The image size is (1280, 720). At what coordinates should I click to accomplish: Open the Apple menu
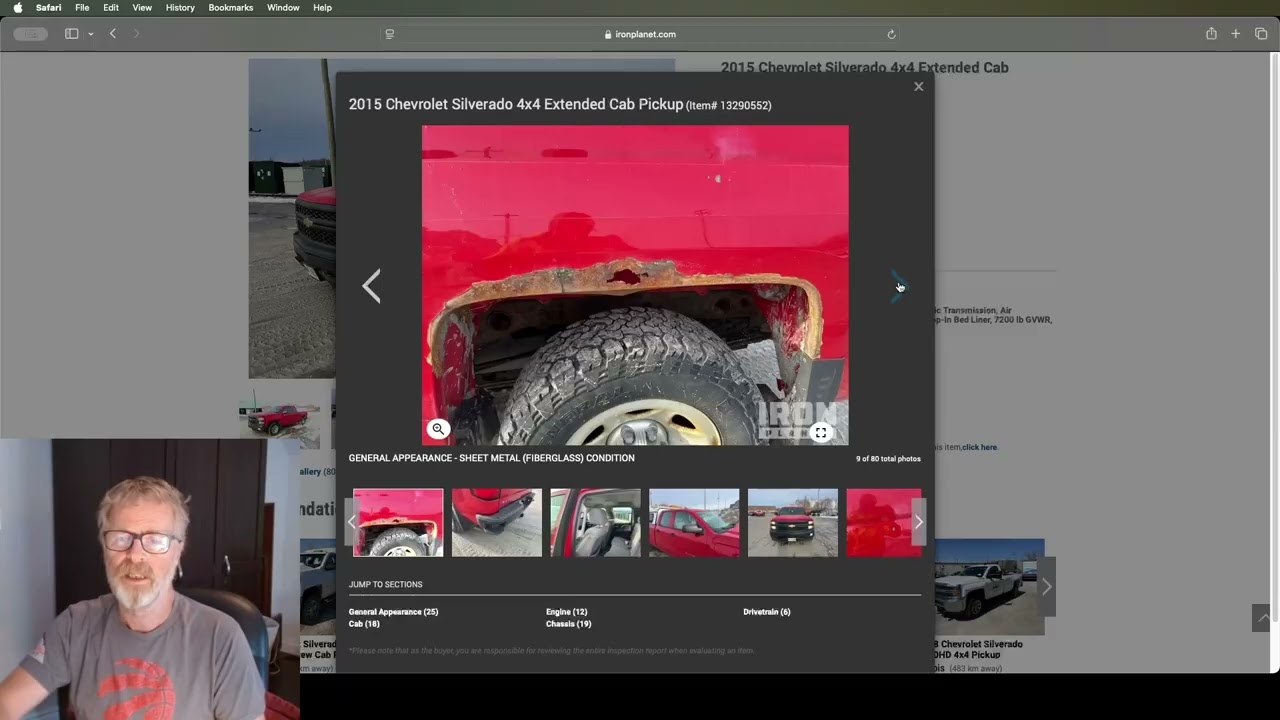[x=17, y=8]
